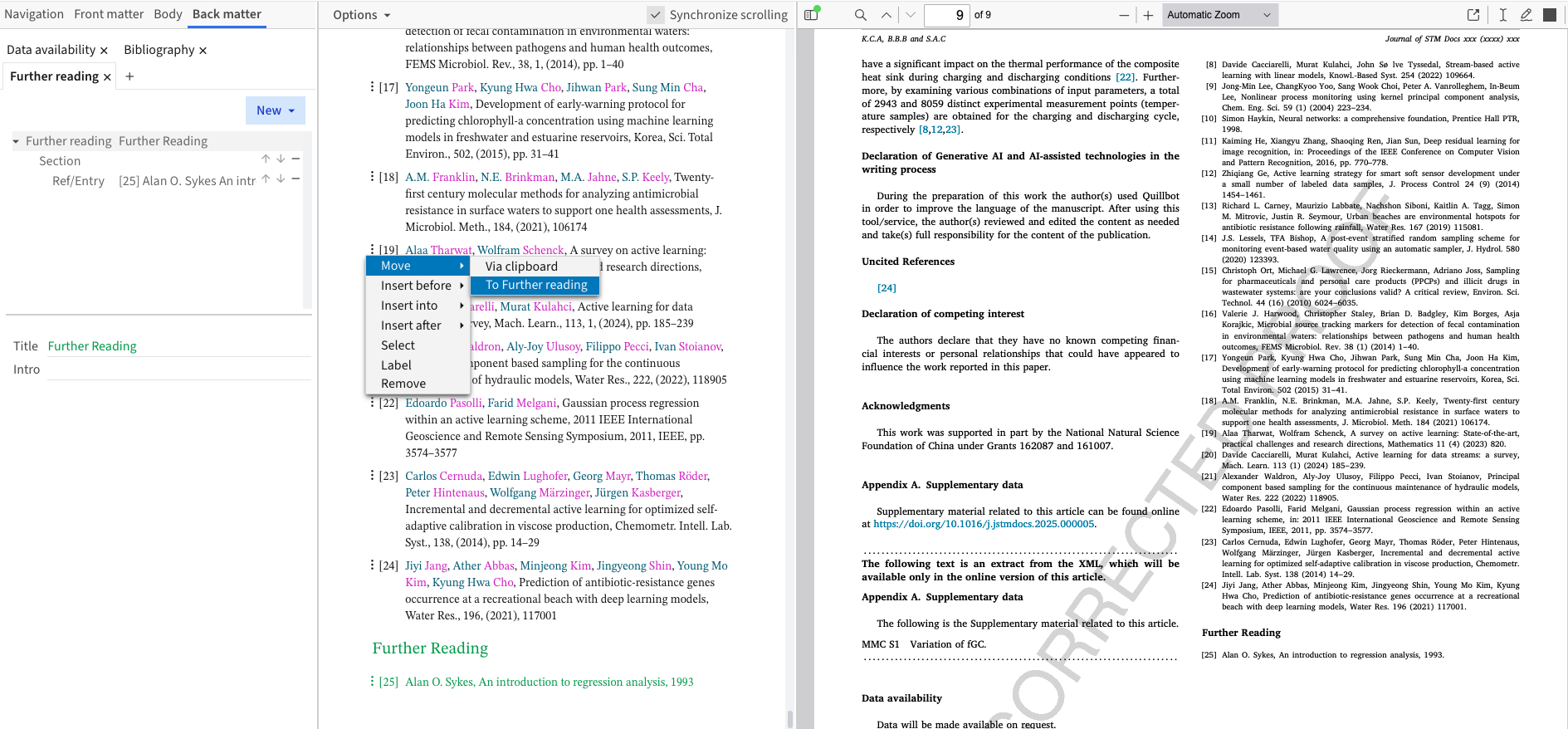
Task: Zoom out of the PDF
Action: 1123,15
